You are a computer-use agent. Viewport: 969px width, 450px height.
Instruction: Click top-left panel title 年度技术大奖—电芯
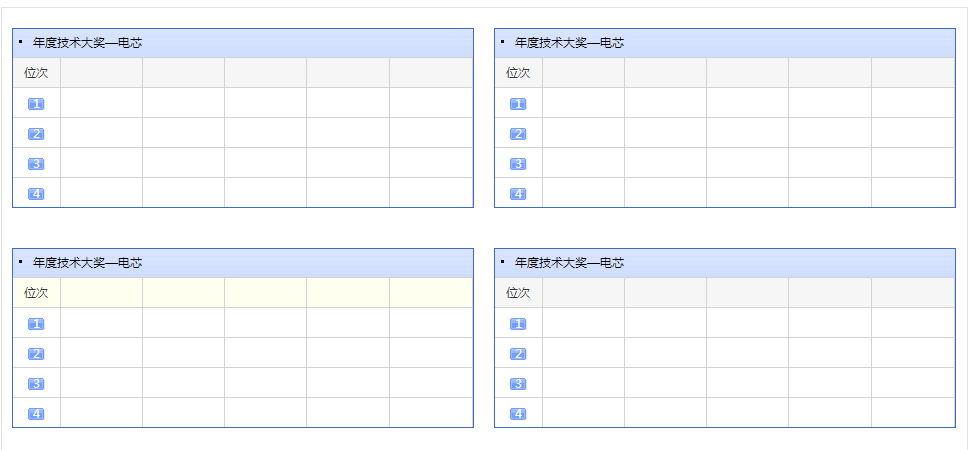click(x=87, y=43)
